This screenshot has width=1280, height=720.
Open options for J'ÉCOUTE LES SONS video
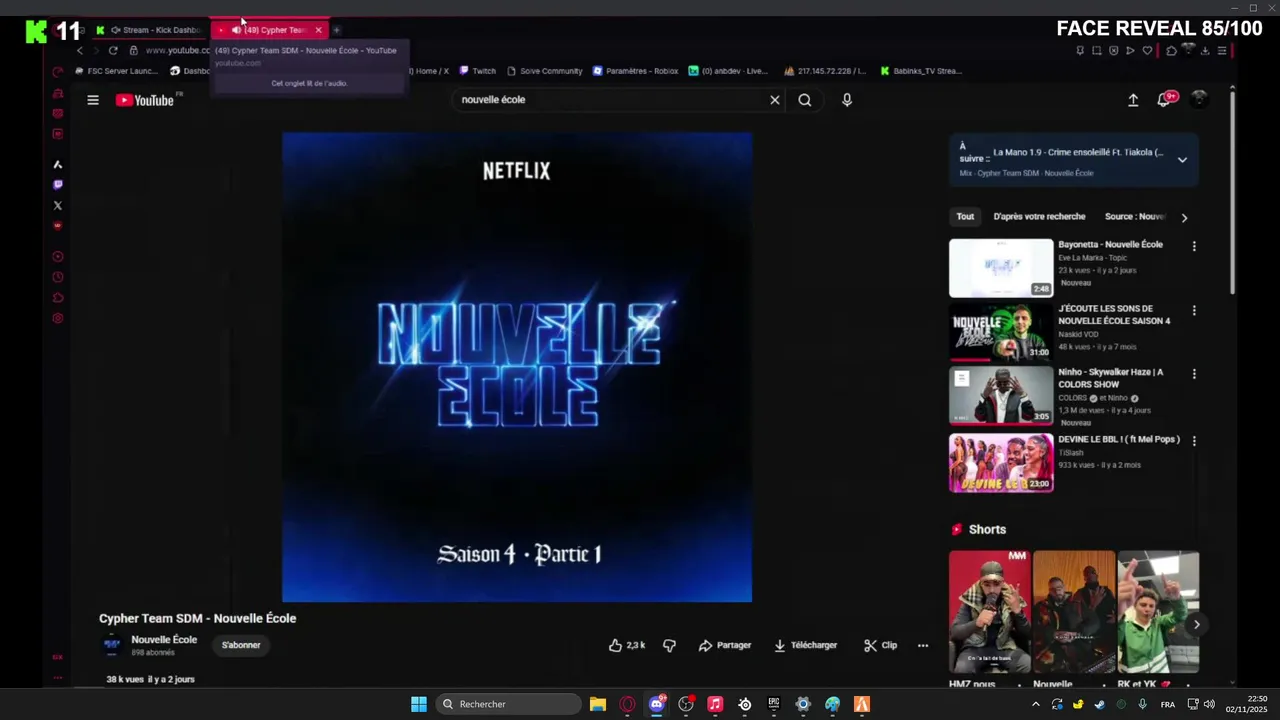[1194, 311]
